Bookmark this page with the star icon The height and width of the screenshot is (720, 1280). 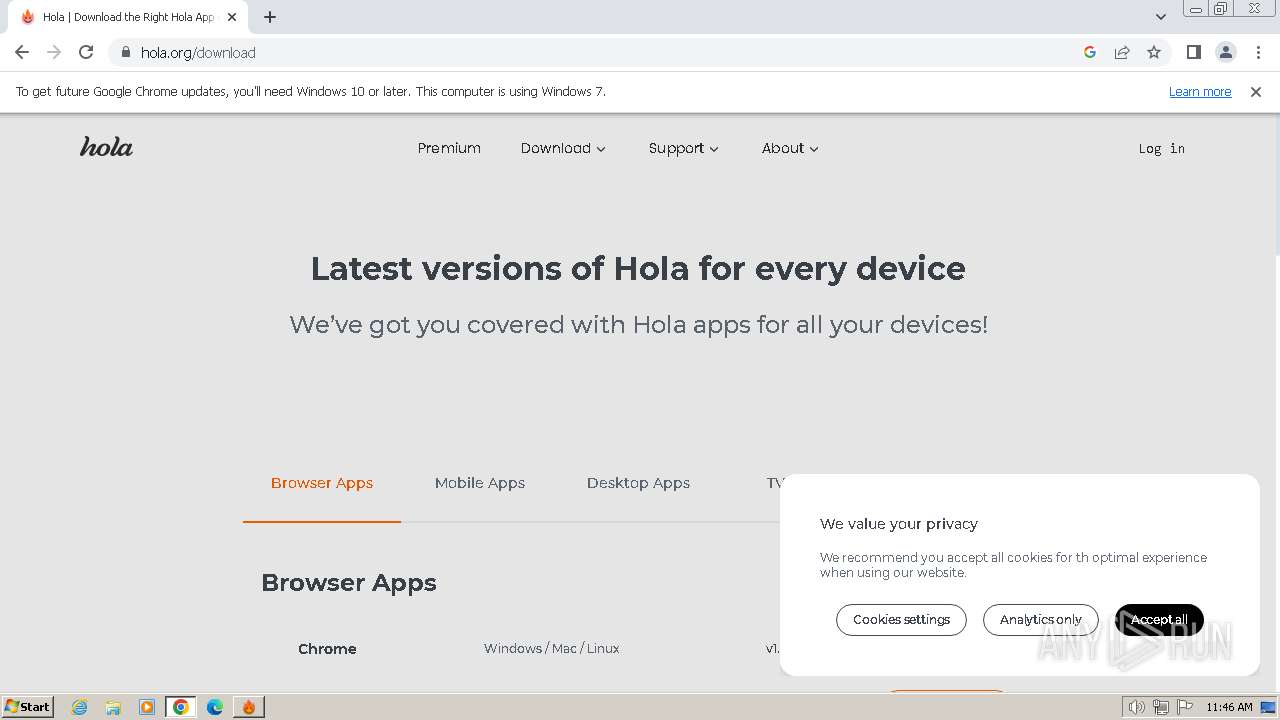pos(1154,52)
